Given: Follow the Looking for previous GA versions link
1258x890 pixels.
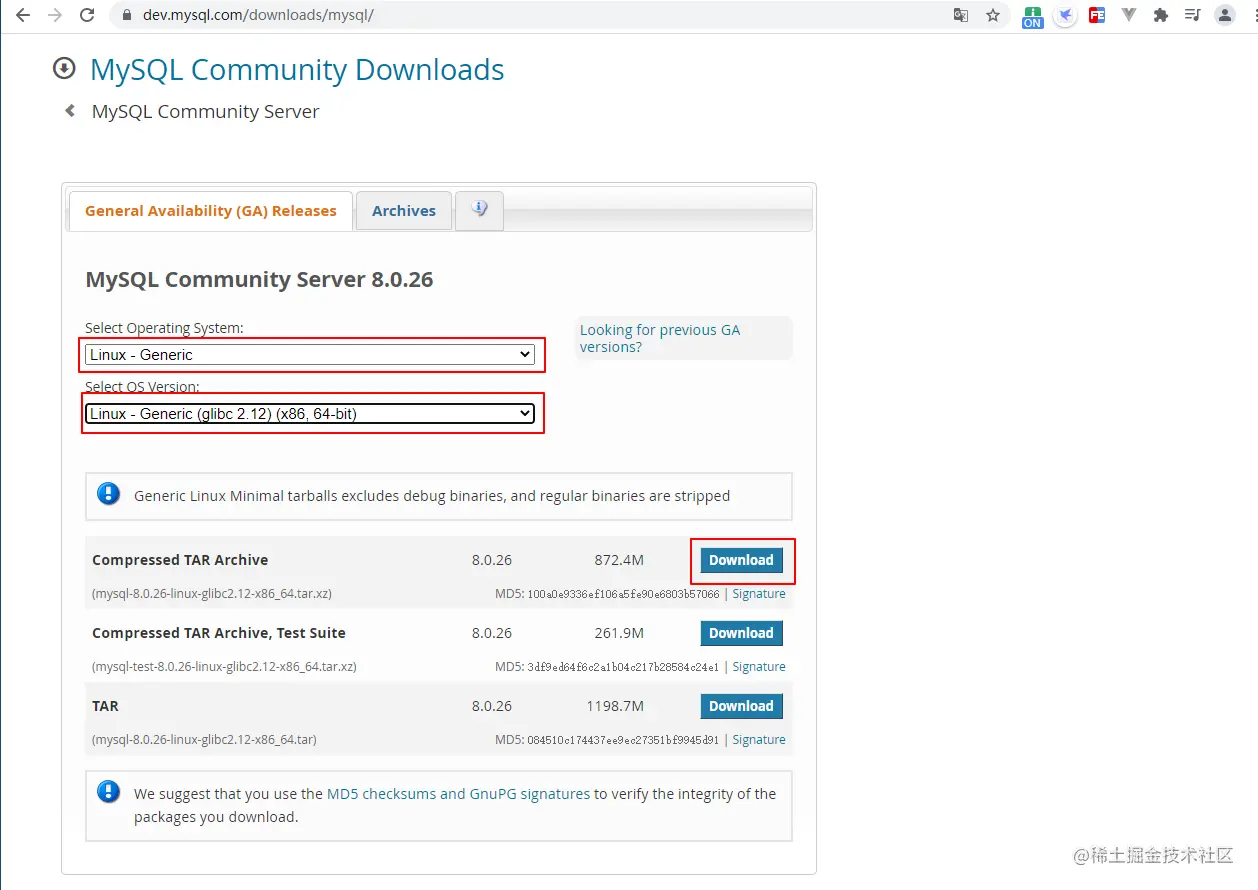Looking at the screenshot, I should point(660,338).
